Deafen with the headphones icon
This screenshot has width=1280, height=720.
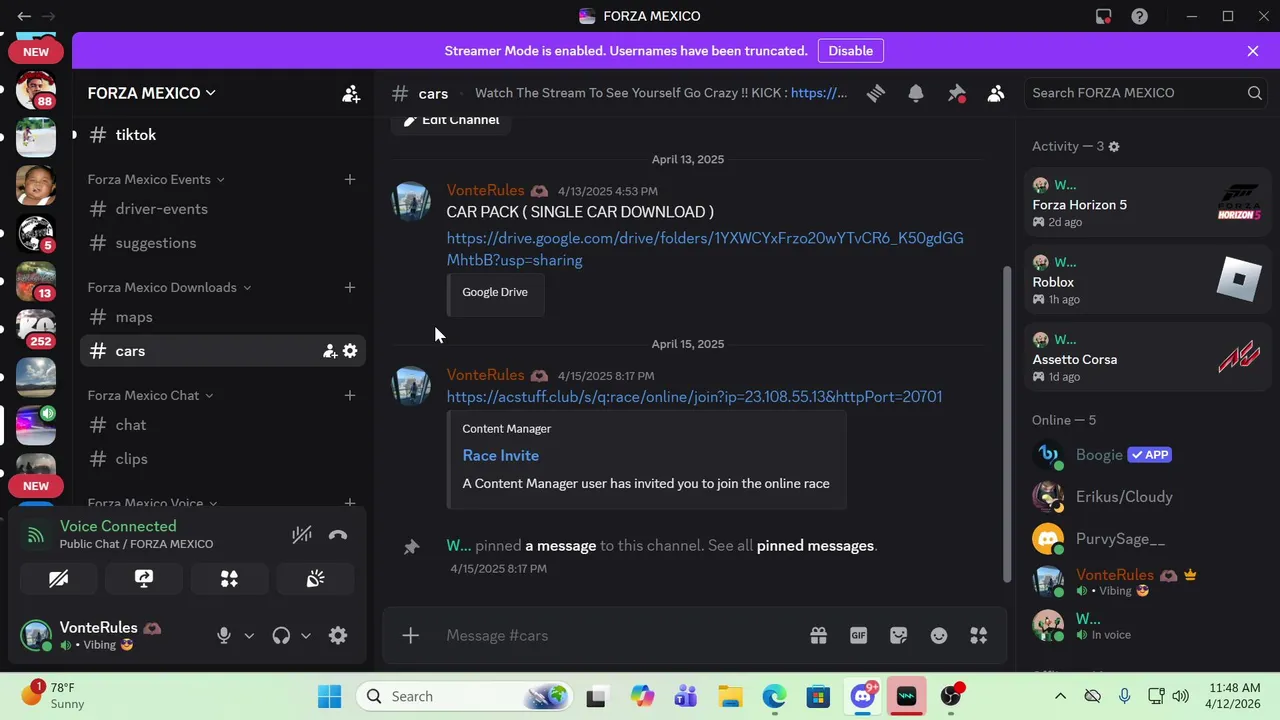[281, 635]
